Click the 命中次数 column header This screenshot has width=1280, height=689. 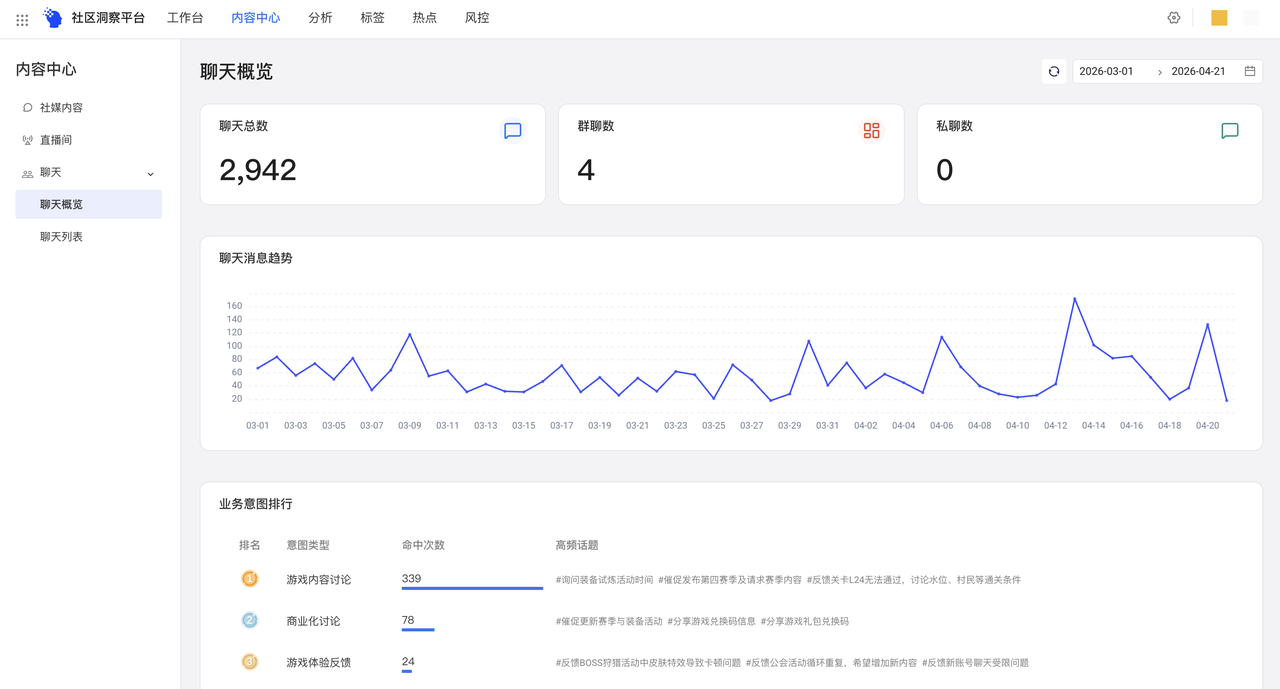tap(423, 545)
